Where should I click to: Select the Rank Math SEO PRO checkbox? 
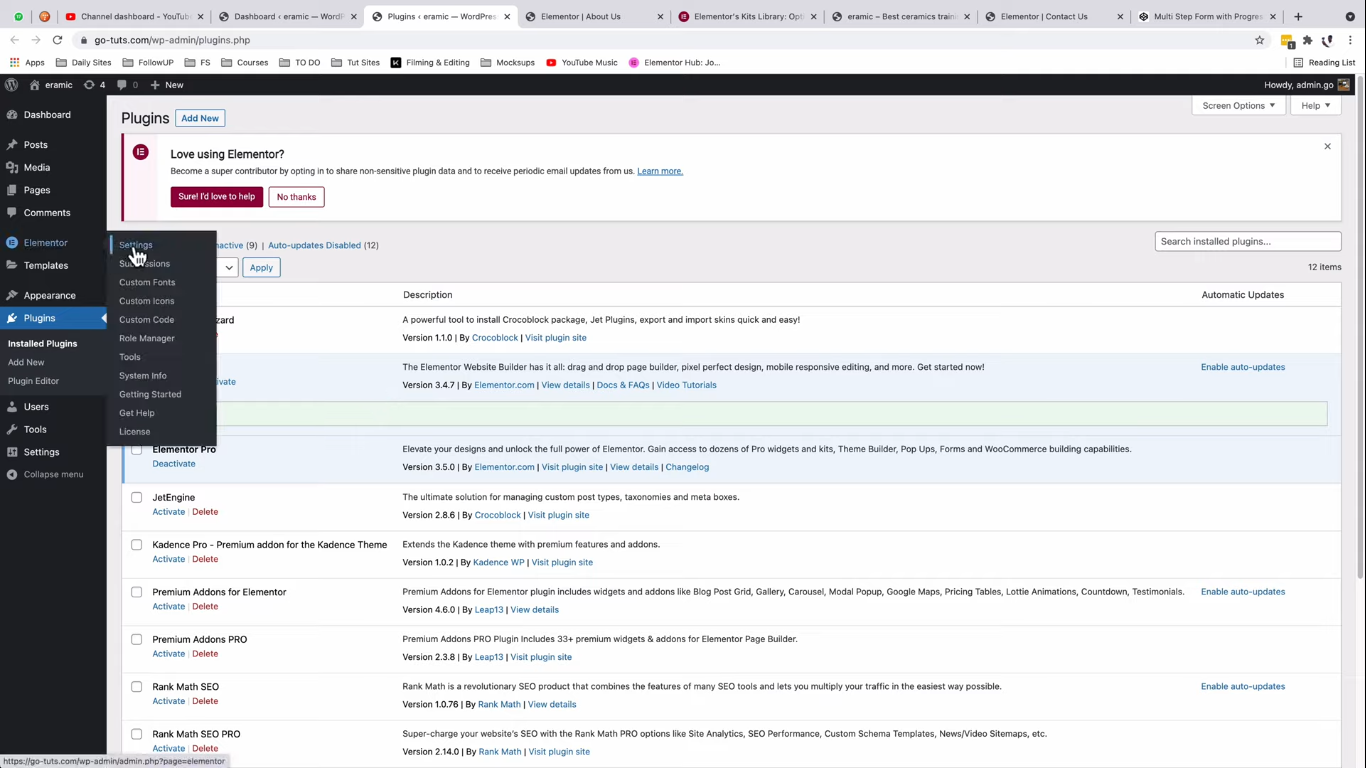click(137, 734)
